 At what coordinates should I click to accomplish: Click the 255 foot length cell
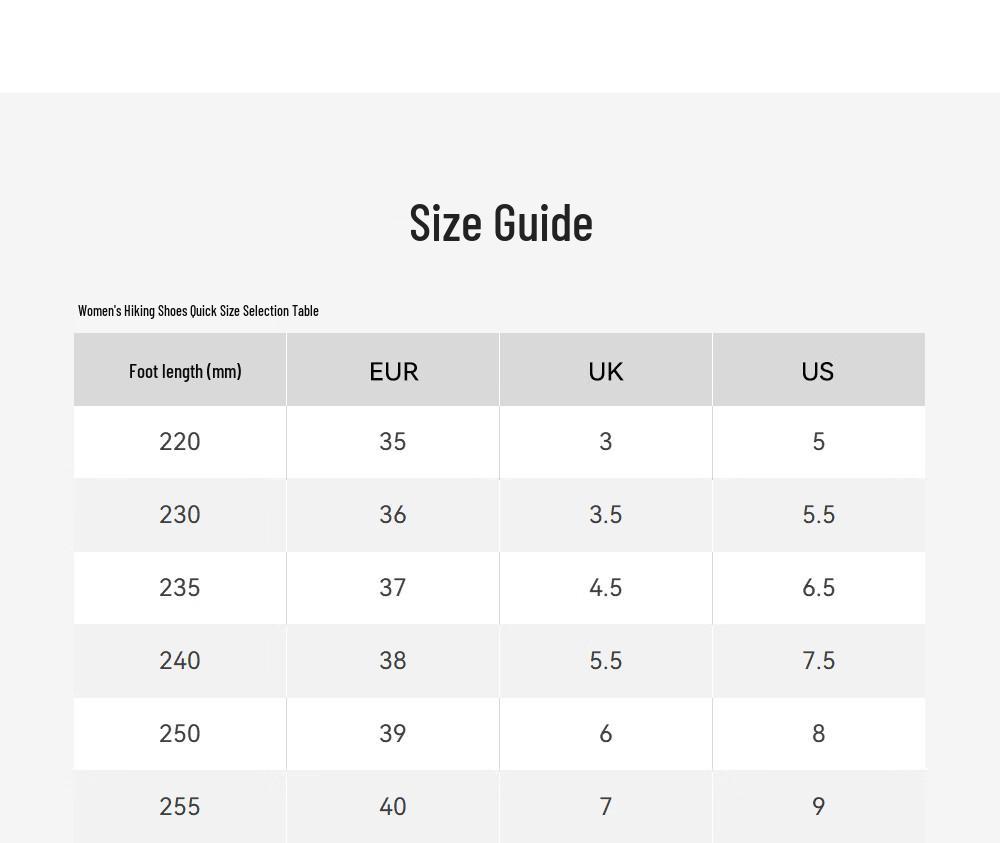click(180, 807)
